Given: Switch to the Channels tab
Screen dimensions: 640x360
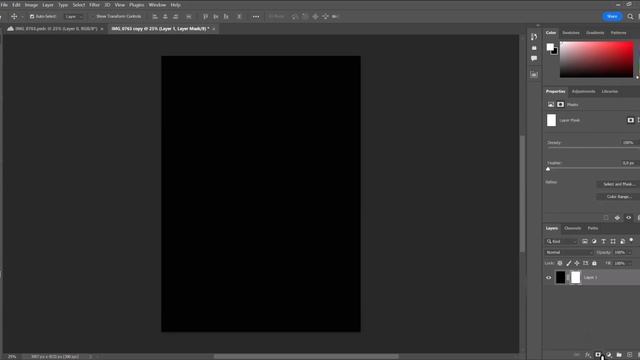Looking at the screenshot, I should 573,228.
